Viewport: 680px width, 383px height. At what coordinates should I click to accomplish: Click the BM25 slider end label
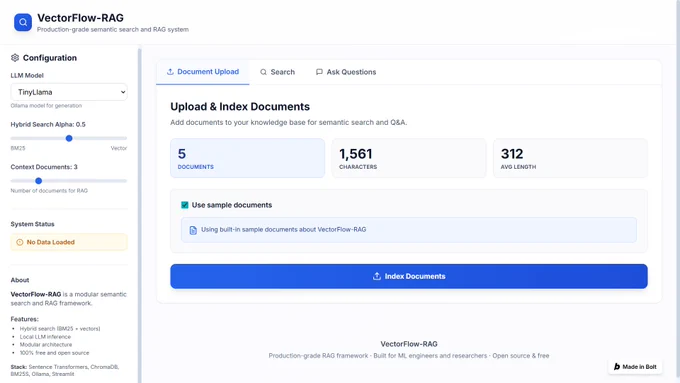tap(18, 148)
